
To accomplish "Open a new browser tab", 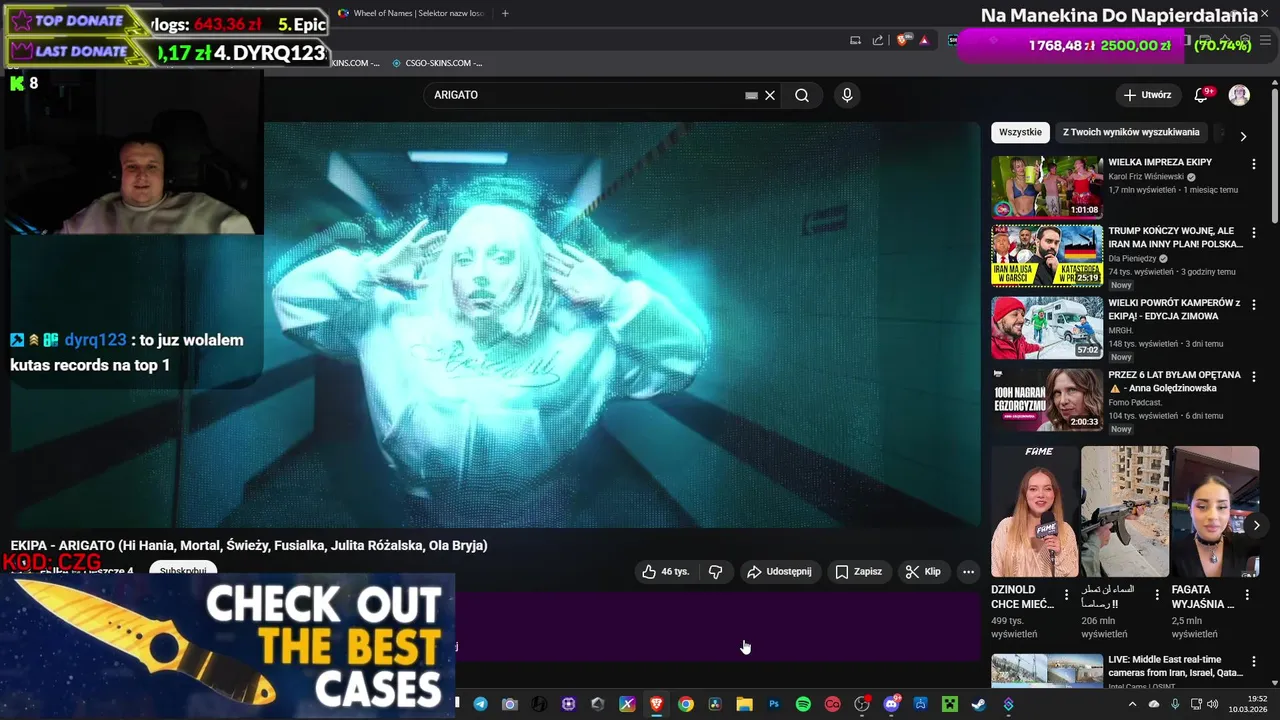I will (505, 13).
